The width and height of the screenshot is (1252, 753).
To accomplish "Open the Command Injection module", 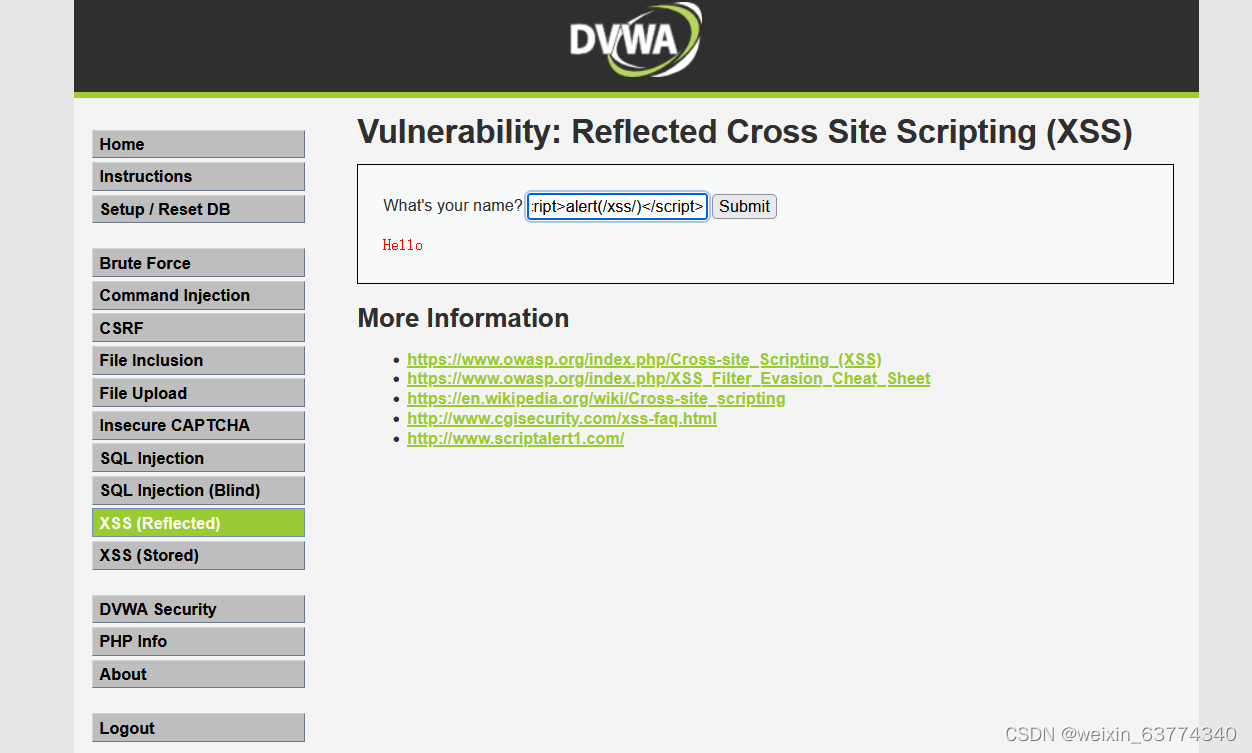I will [x=198, y=295].
